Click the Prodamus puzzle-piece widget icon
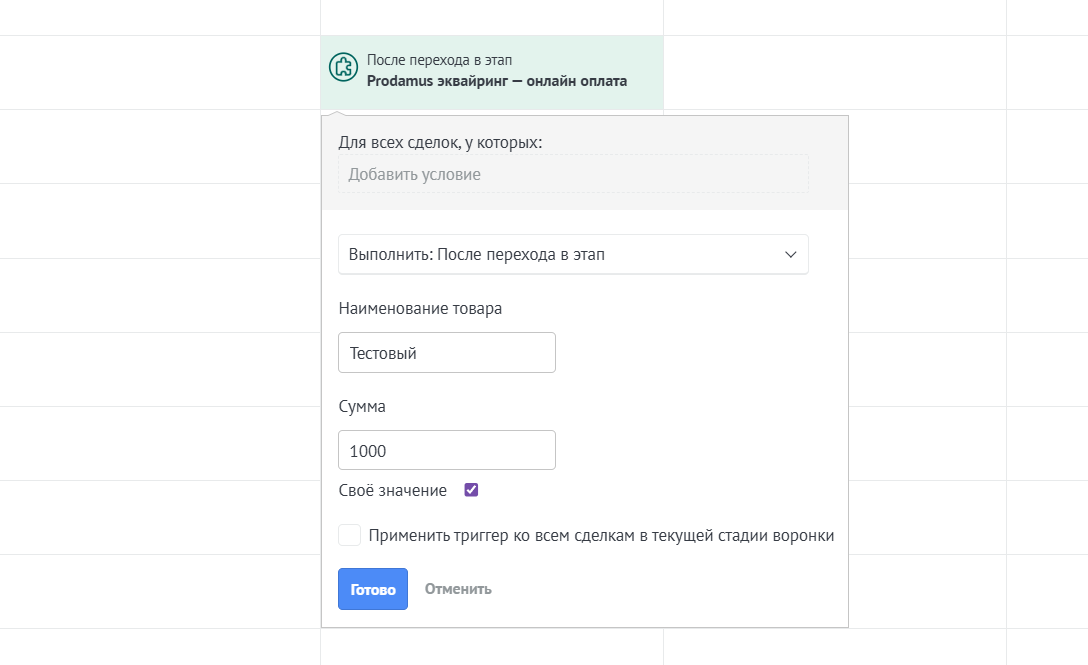 pyautogui.click(x=343, y=67)
